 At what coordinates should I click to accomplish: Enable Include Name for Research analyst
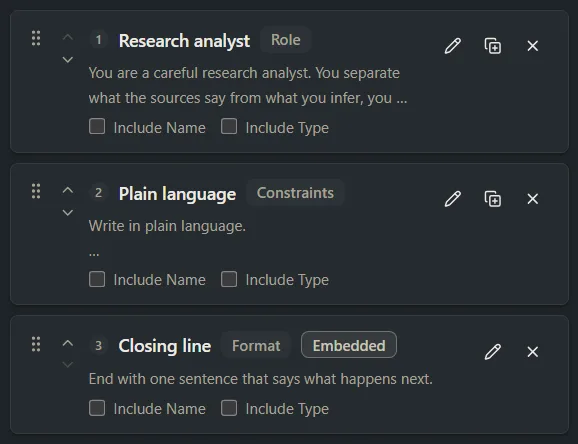97,126
